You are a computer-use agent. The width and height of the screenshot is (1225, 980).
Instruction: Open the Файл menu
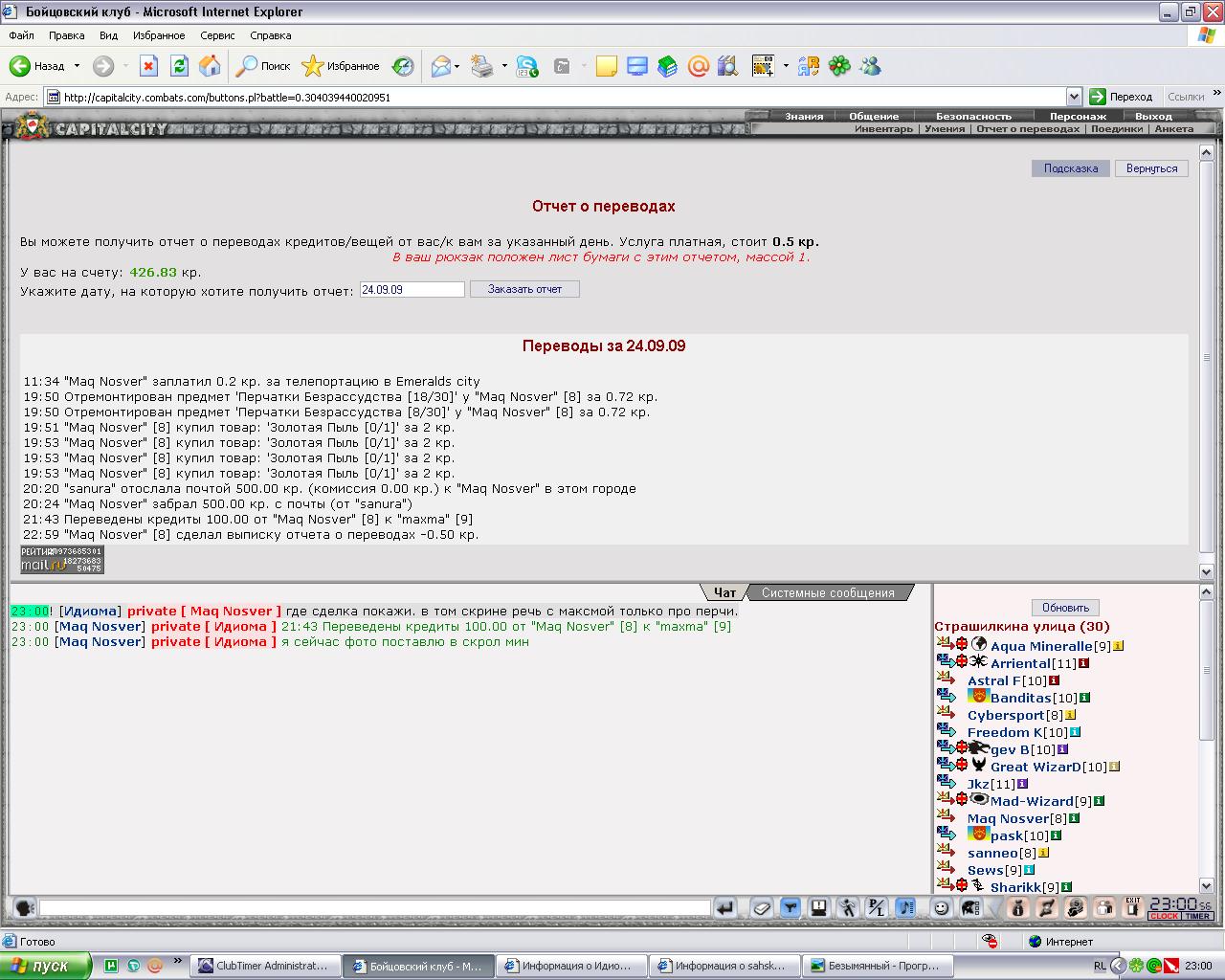(x=21, y=35)
